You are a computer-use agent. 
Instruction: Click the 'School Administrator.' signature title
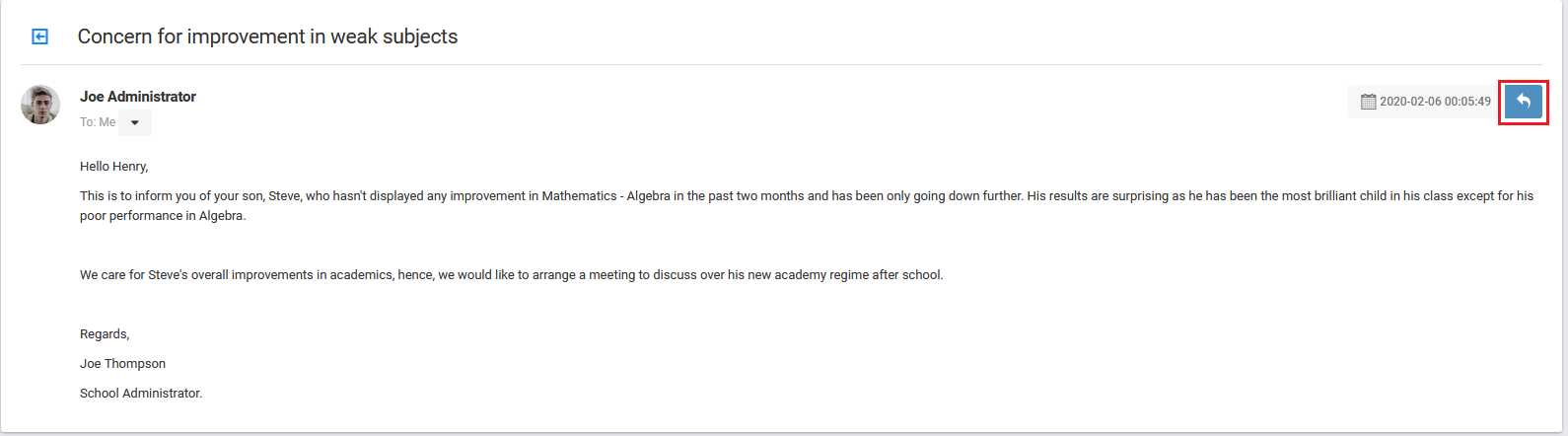coord(141,394)
